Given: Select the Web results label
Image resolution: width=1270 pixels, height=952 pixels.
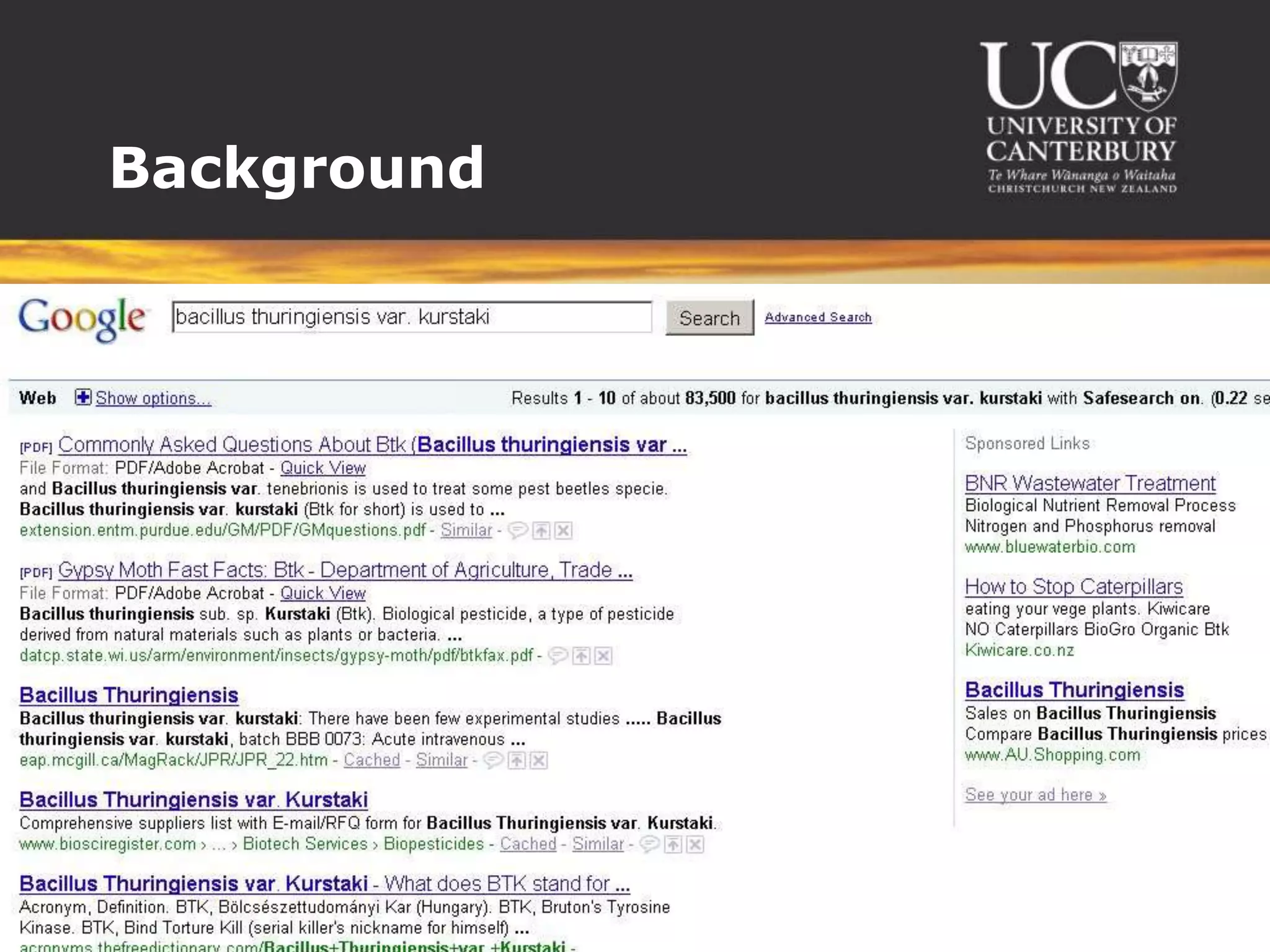Looking at the screenshot, I should click(37, 398).
